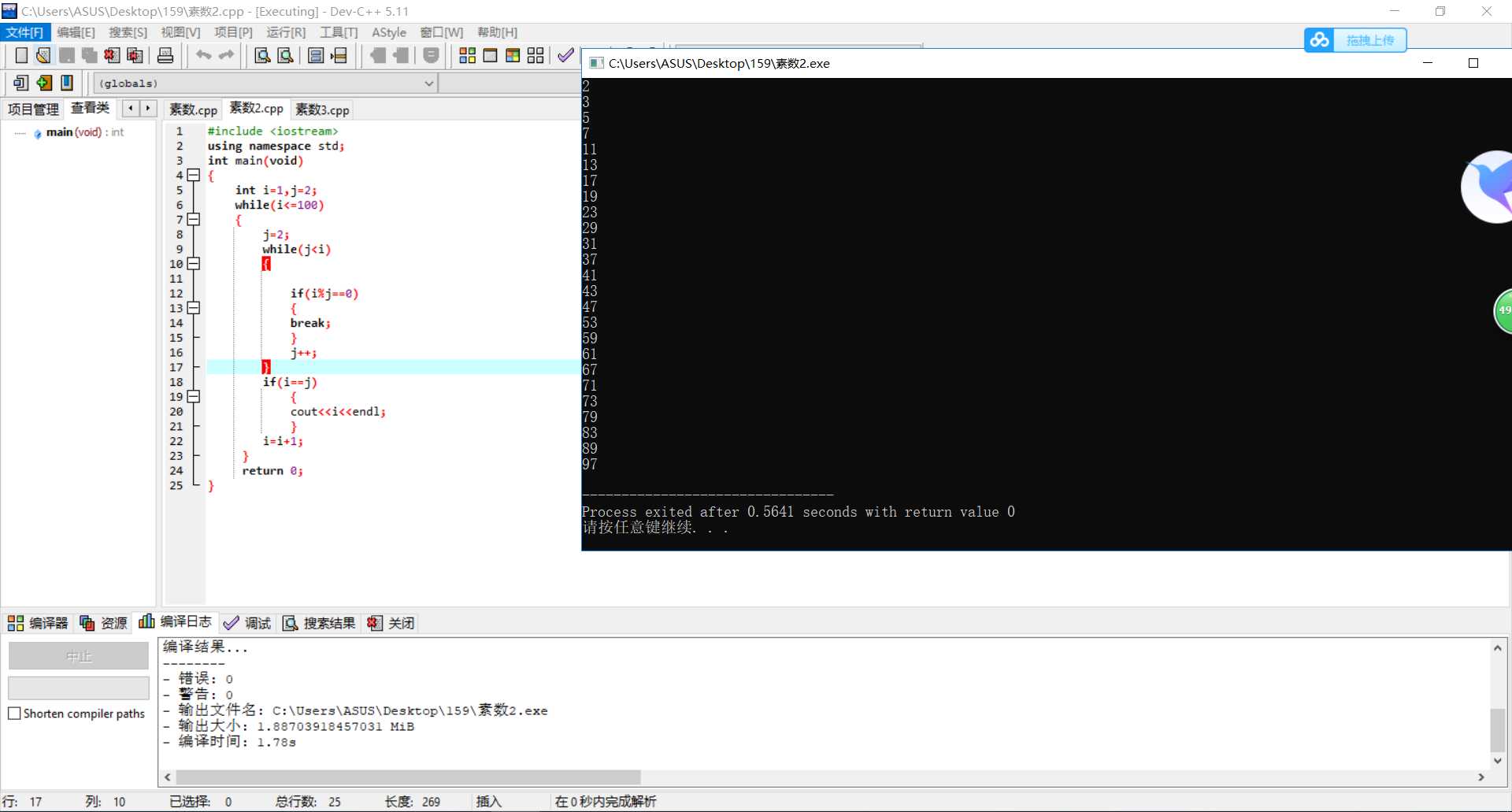Click the New file toolbar icon
1512x812 pixels.
[x=21, y=55]
